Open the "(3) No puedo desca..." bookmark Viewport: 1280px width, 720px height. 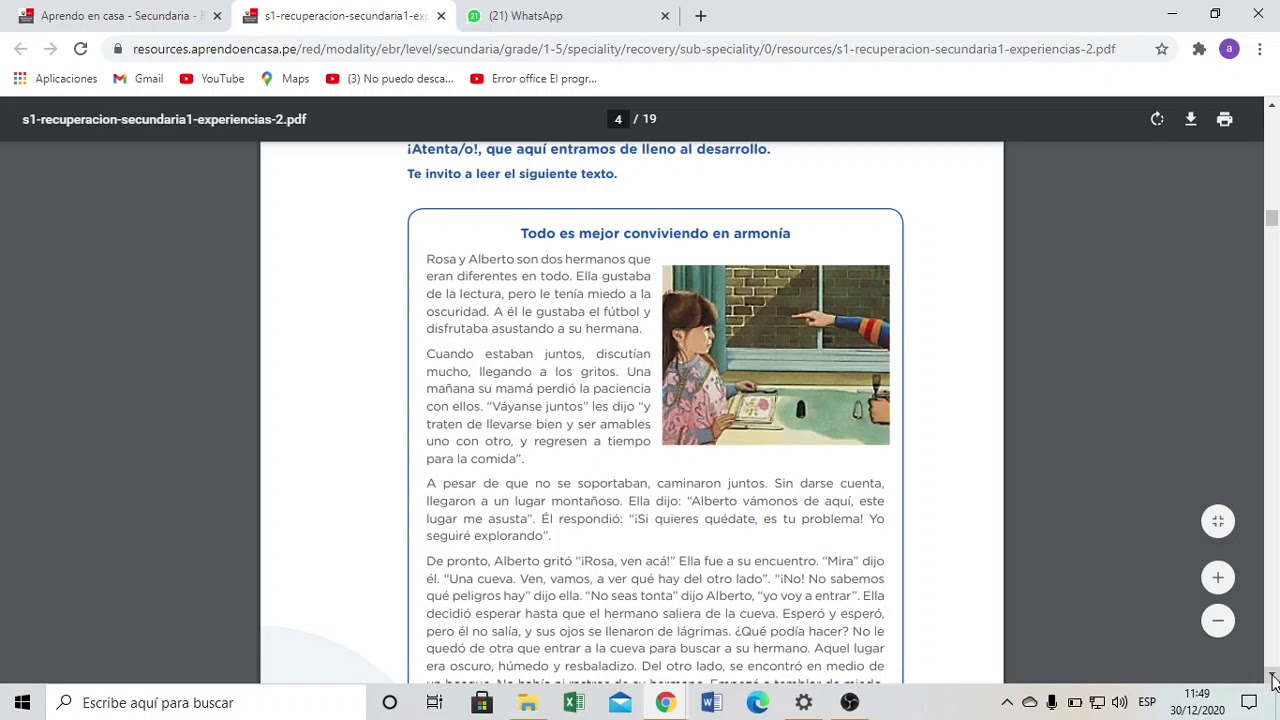(x=390, y=79)
